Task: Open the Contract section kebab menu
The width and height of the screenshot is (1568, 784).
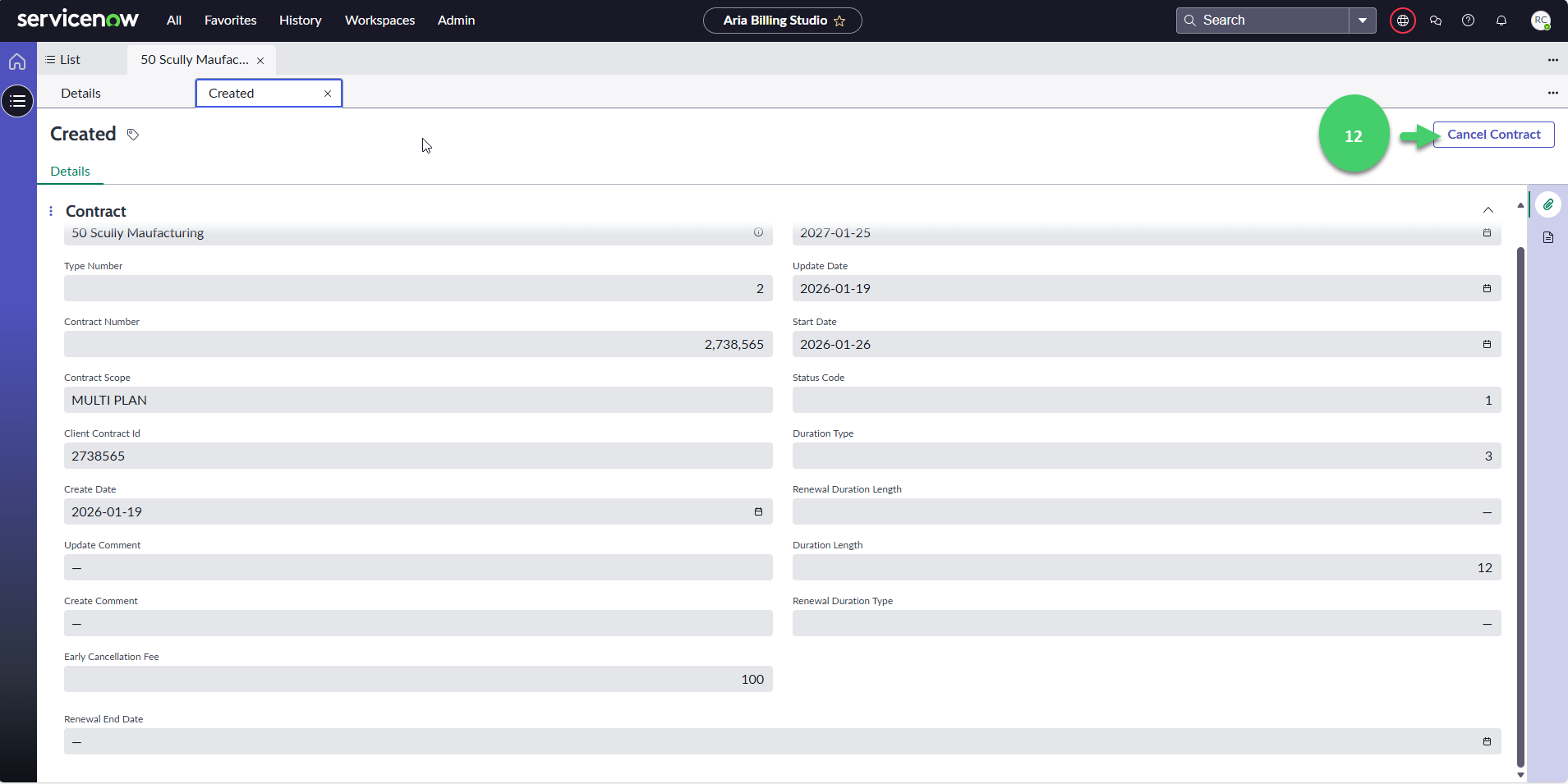Action: tap(51, 212)
